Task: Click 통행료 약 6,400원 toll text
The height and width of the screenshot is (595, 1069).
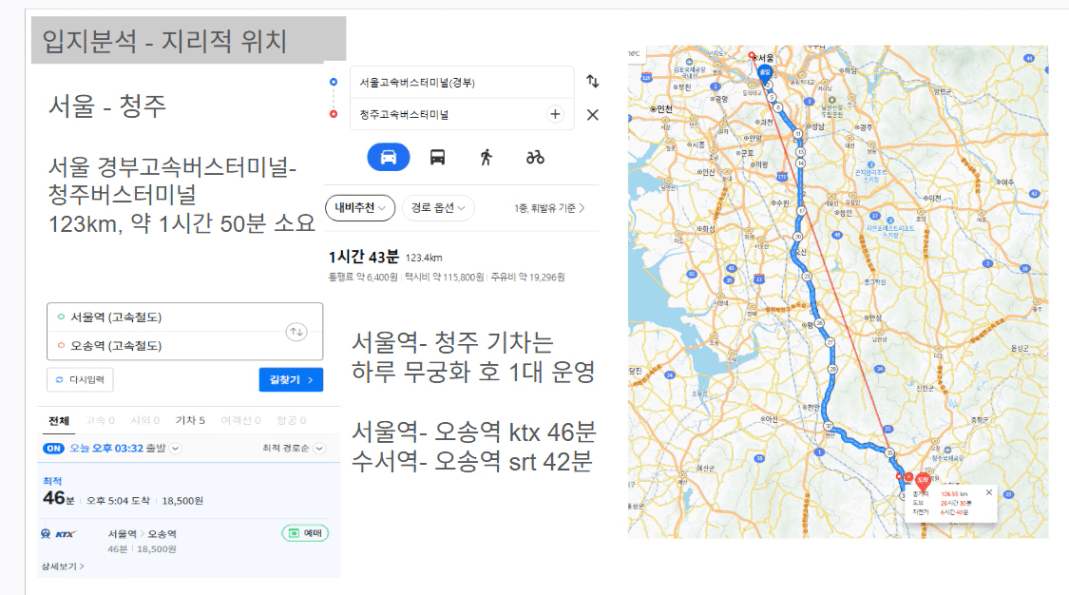Action: [363, 277]
